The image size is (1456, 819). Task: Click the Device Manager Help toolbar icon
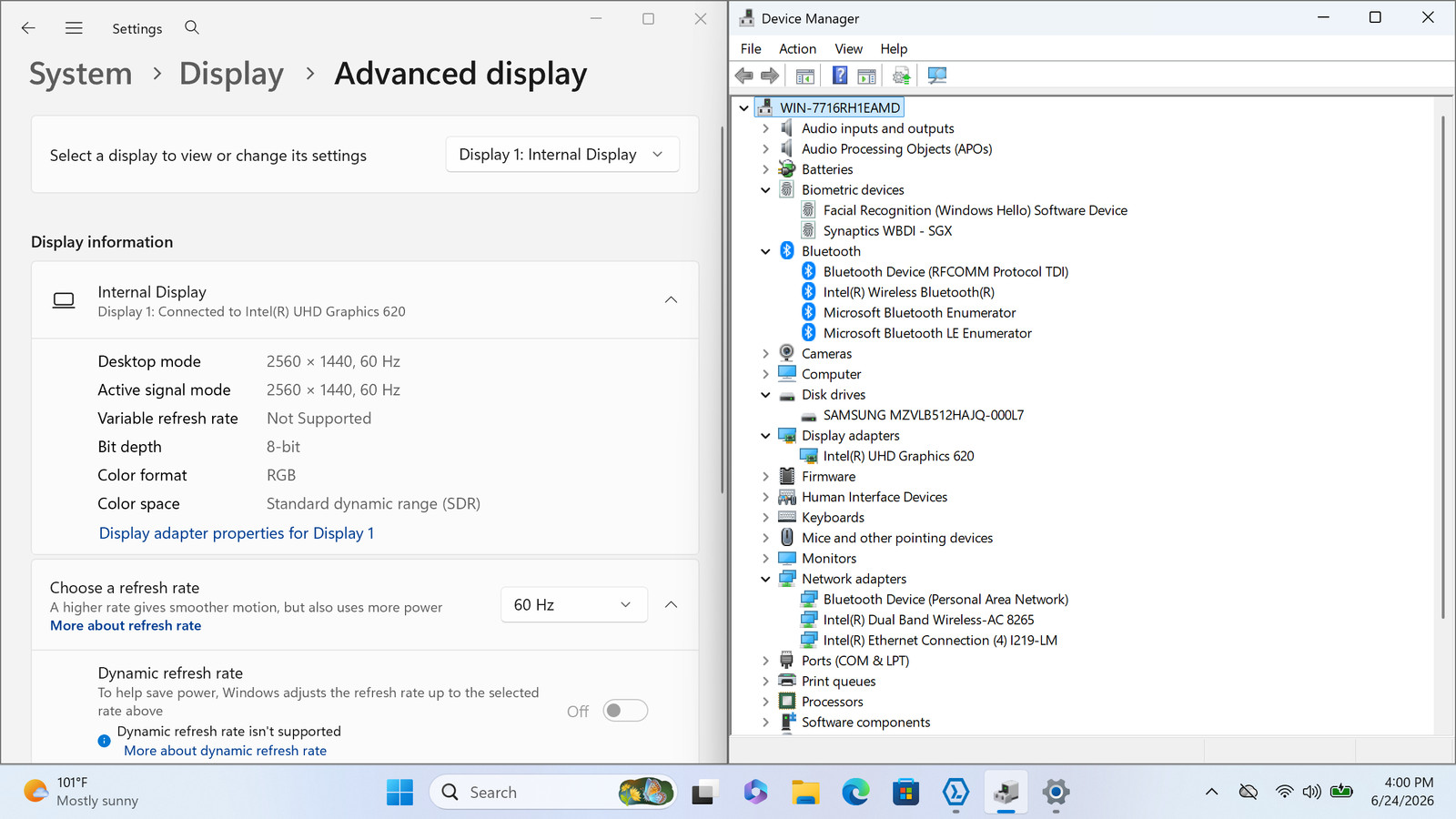(x=840, y=76)
